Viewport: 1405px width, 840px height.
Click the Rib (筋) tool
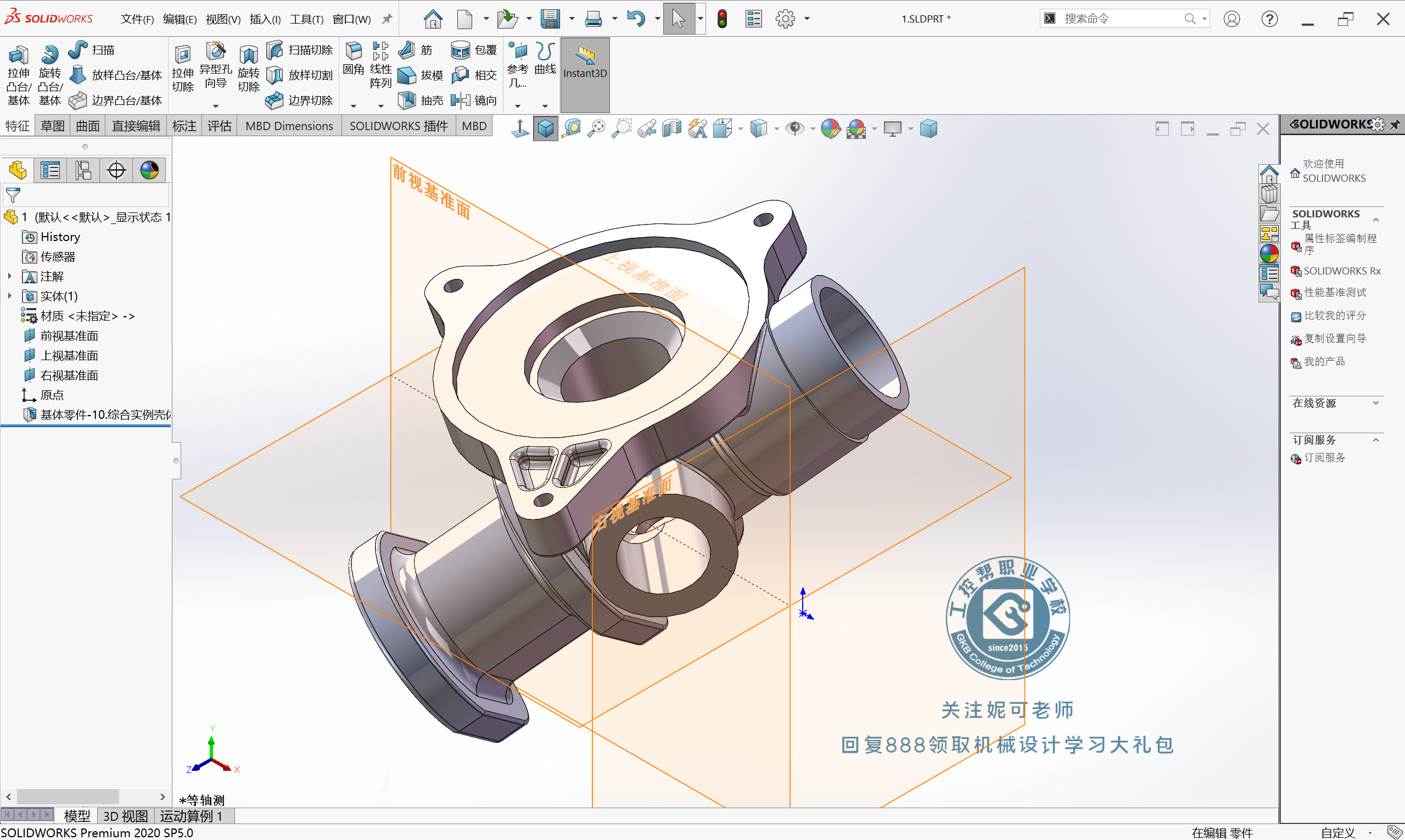coord(416,50)
